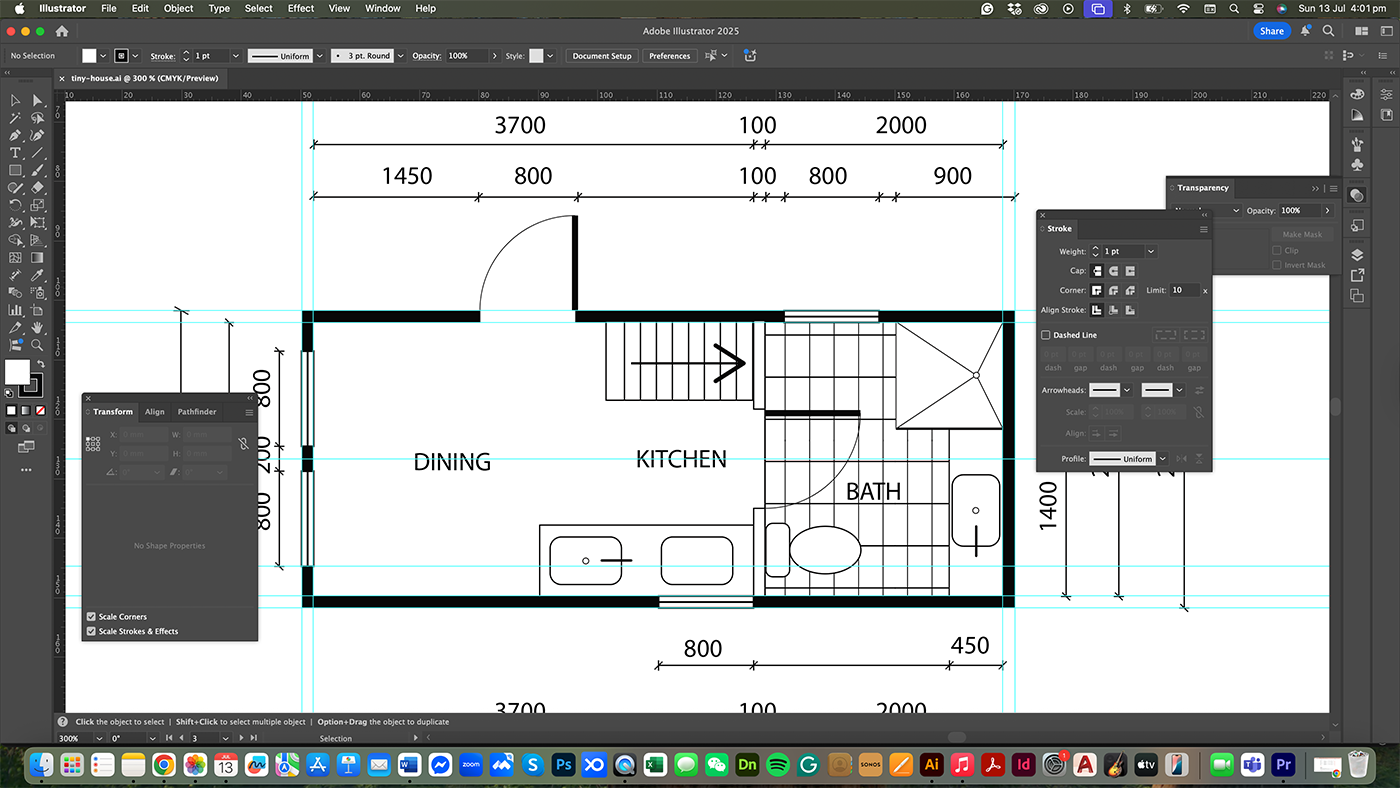Choose the Projecting Cap stroke option

1130,271
